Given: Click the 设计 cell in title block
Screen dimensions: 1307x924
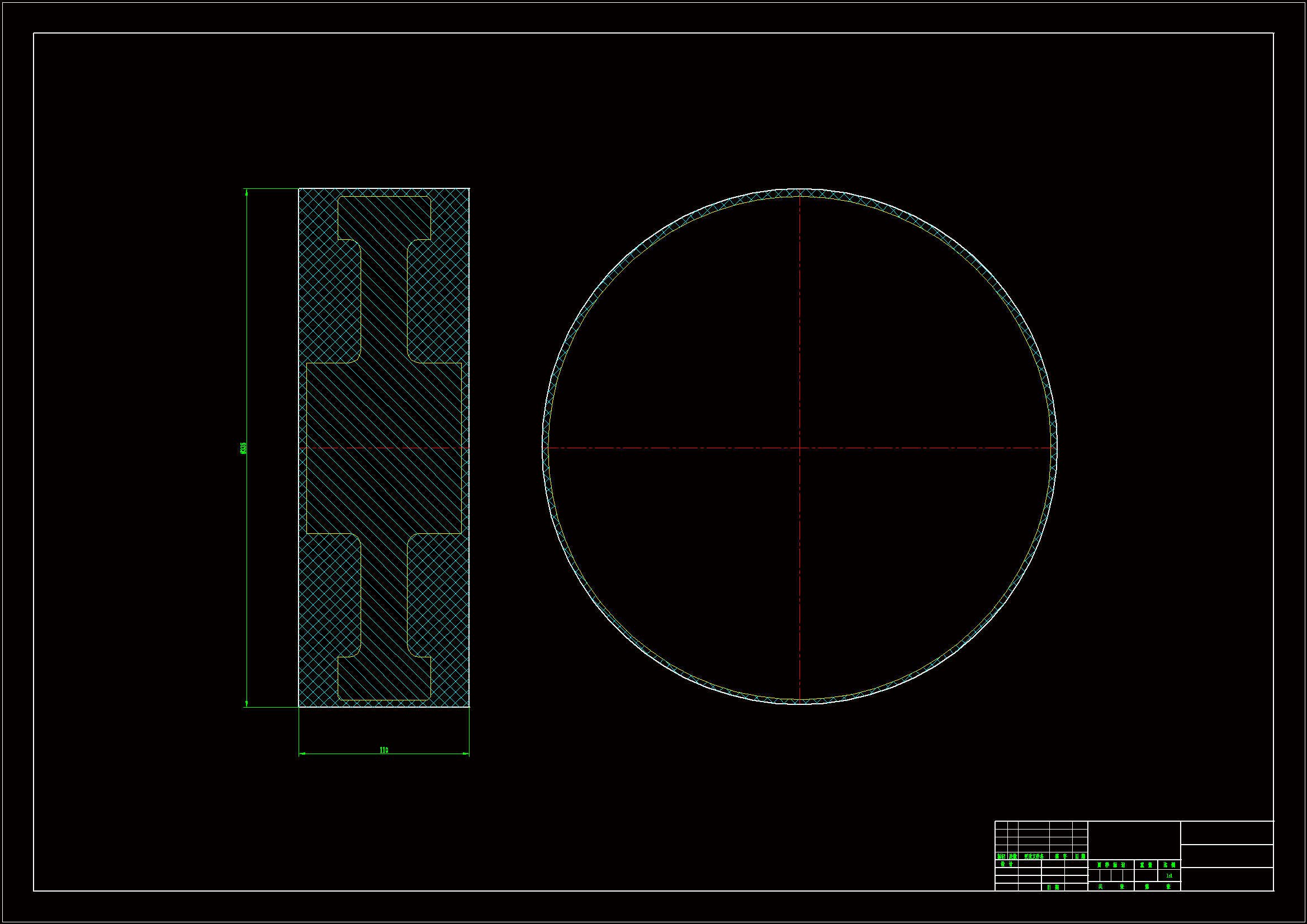Looking at the screenshot, I should tap(1007, 864).
